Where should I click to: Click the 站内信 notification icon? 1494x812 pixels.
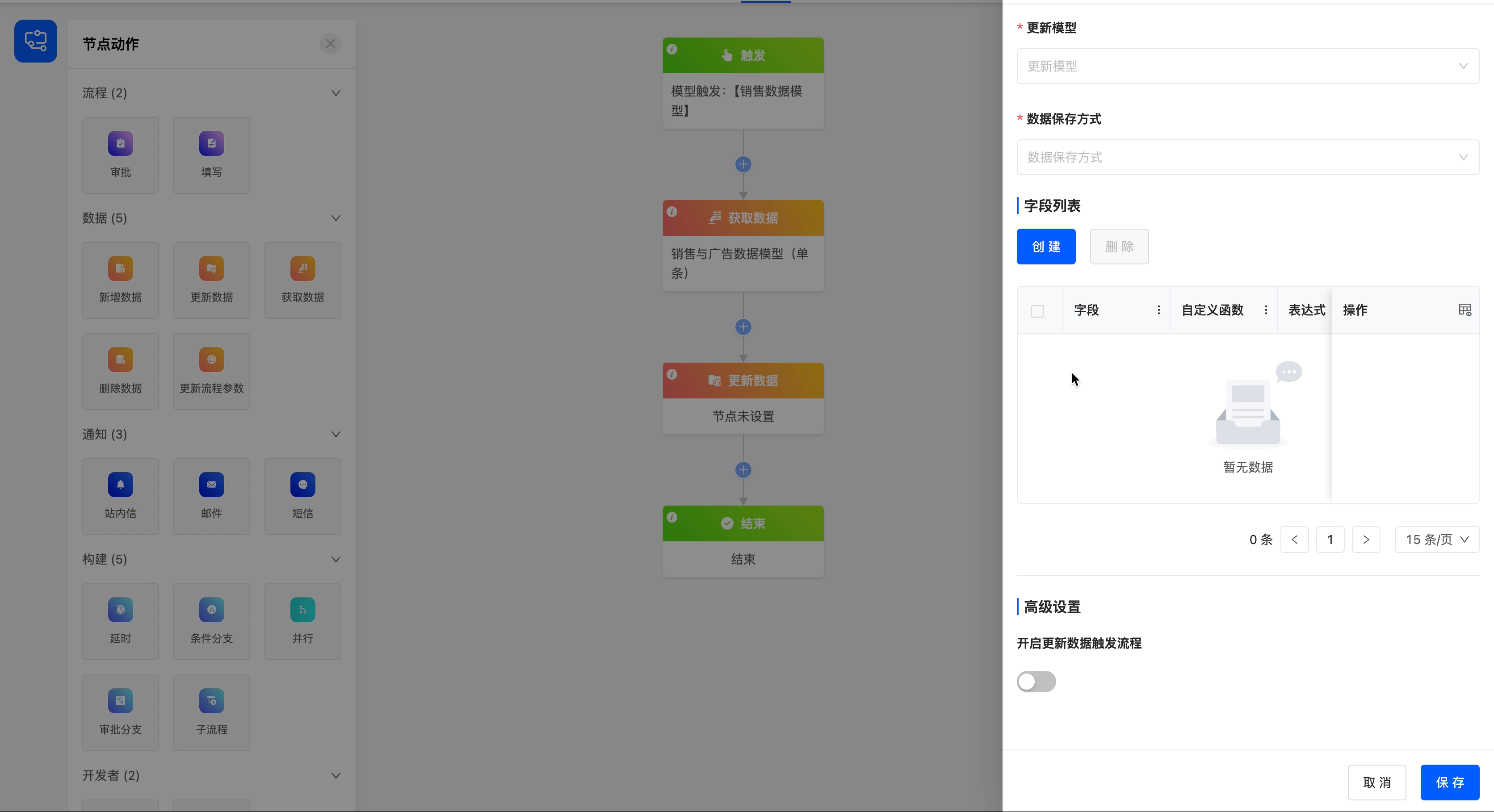pos(120,485)
